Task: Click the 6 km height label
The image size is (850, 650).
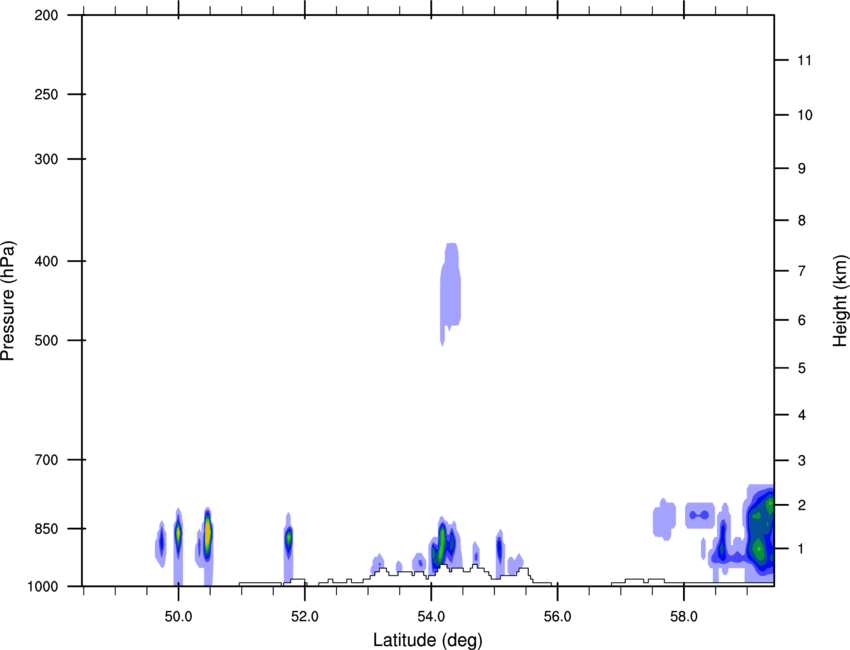Action: pos(802,320)
